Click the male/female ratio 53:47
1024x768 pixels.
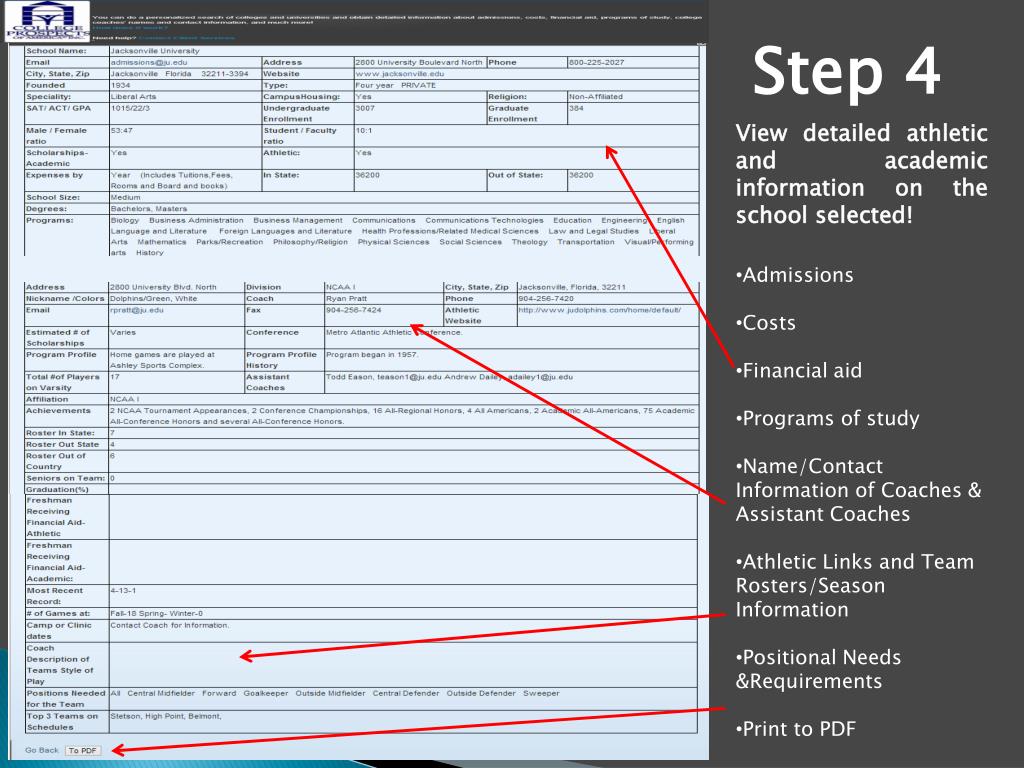click(x=121, y=131)
